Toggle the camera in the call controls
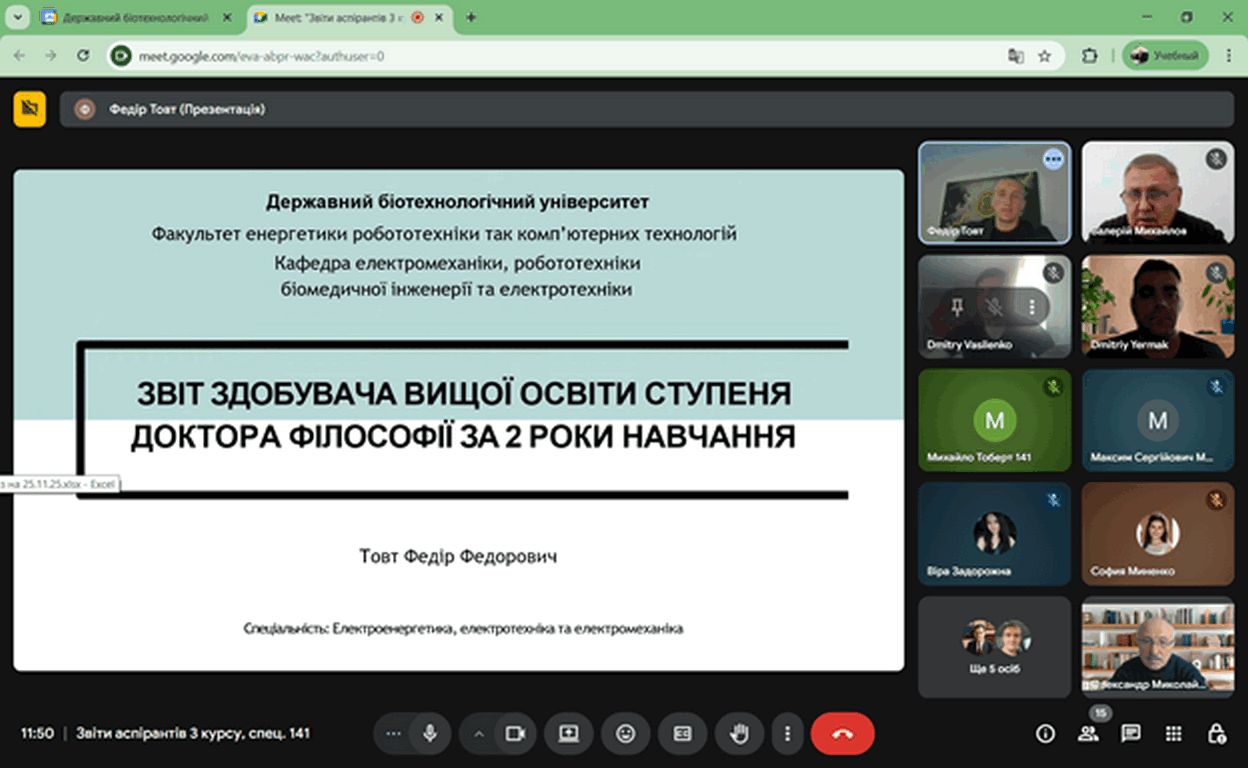Image resolution: width=1248 pixels, height=768 pixels. coord(515,733)
